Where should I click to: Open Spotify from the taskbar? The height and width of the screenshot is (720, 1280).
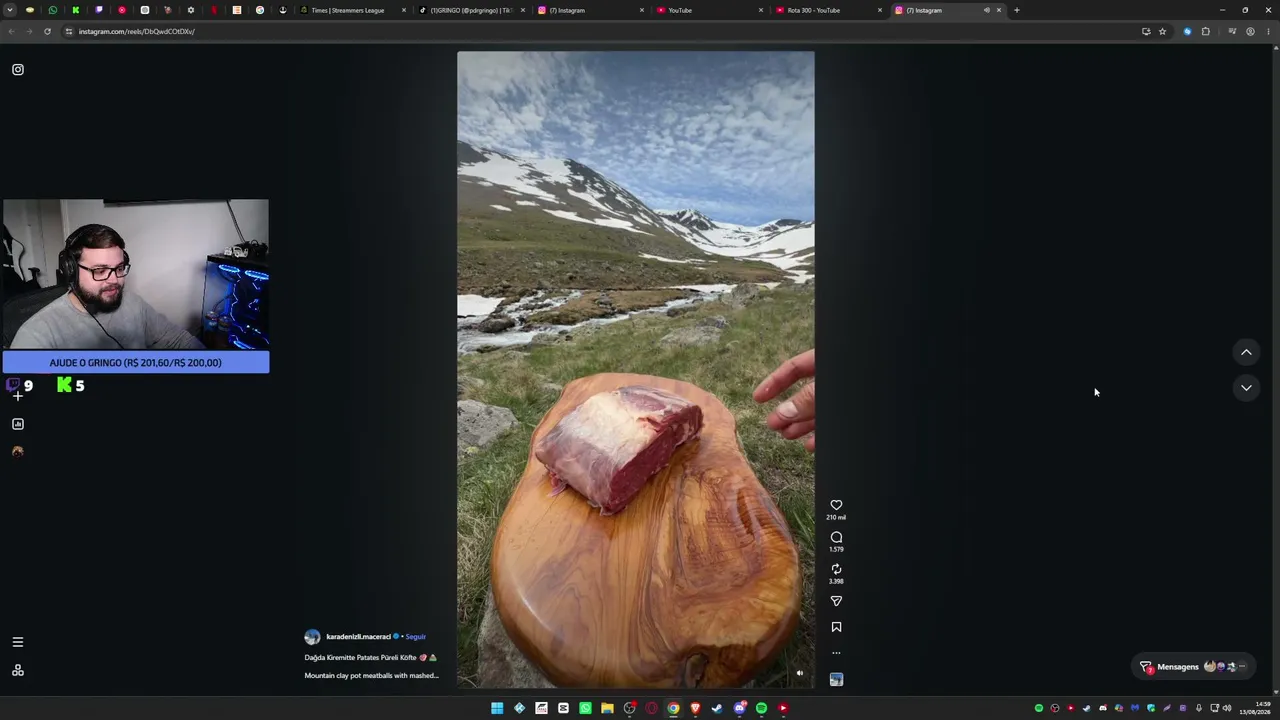pos(761,708)
